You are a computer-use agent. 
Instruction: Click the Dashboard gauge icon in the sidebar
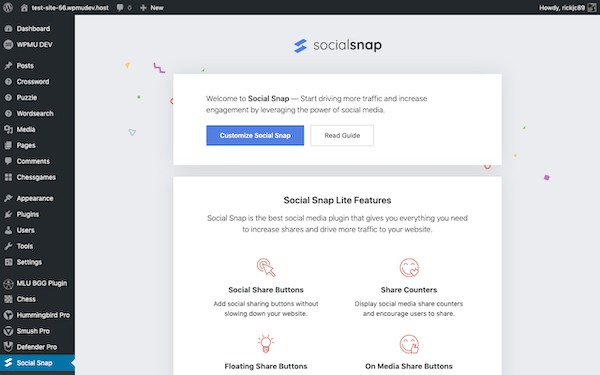point(8,29)
